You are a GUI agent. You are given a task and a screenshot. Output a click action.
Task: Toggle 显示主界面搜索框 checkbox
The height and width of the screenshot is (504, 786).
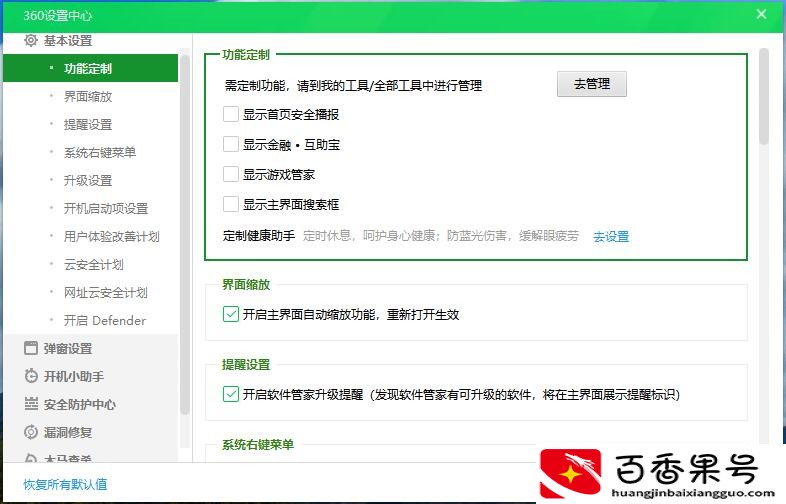coord(231,204)
